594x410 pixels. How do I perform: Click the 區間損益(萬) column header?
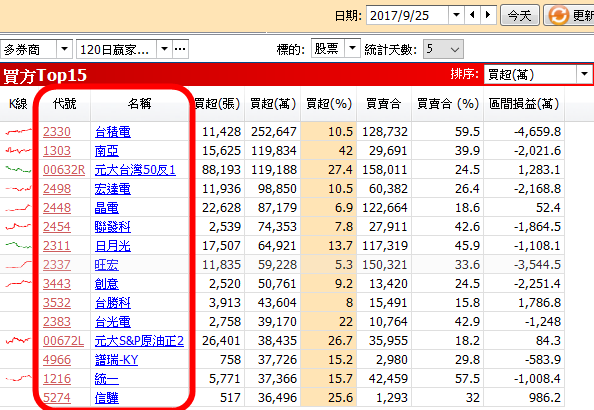click(x=524, y=103)
